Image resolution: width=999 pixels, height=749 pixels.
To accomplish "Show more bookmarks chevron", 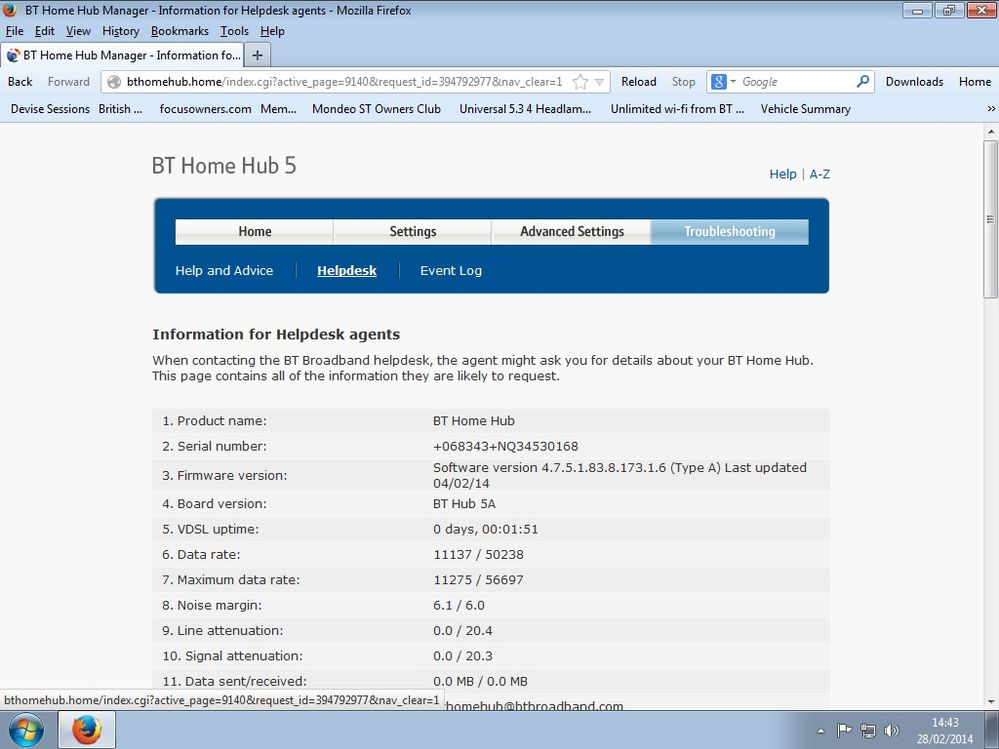I will tap(991, 109).
